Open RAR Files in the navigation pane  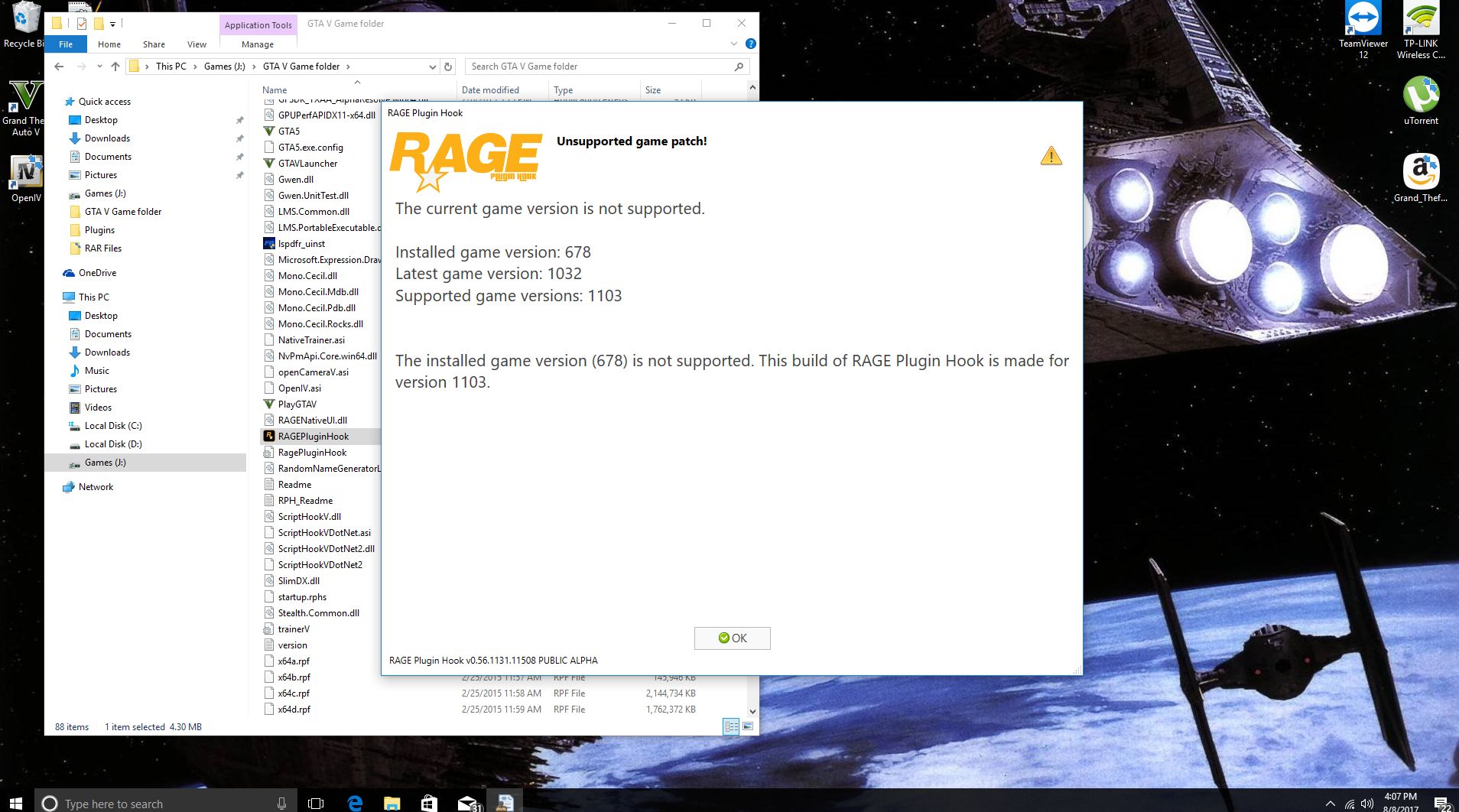(102, 248)
